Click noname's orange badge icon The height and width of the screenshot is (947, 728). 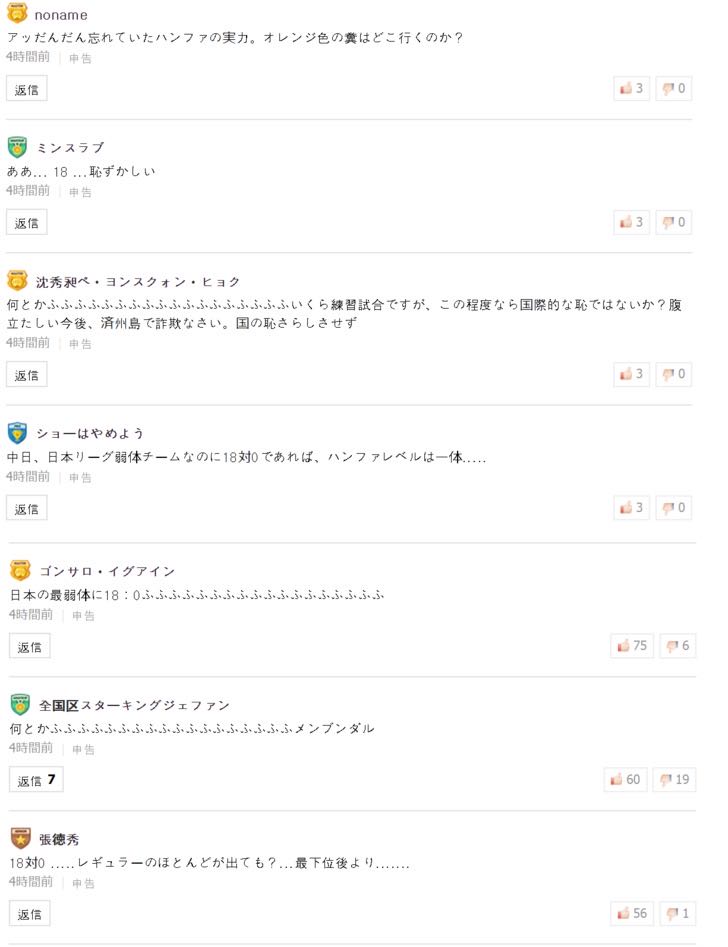pyautogui.click(x=17, y=15)
